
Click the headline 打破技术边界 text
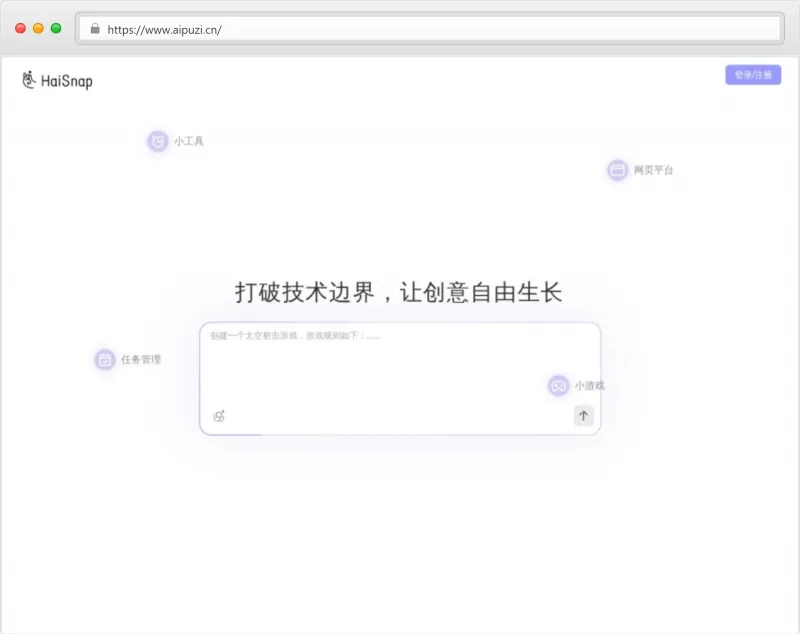pos(400,291)
